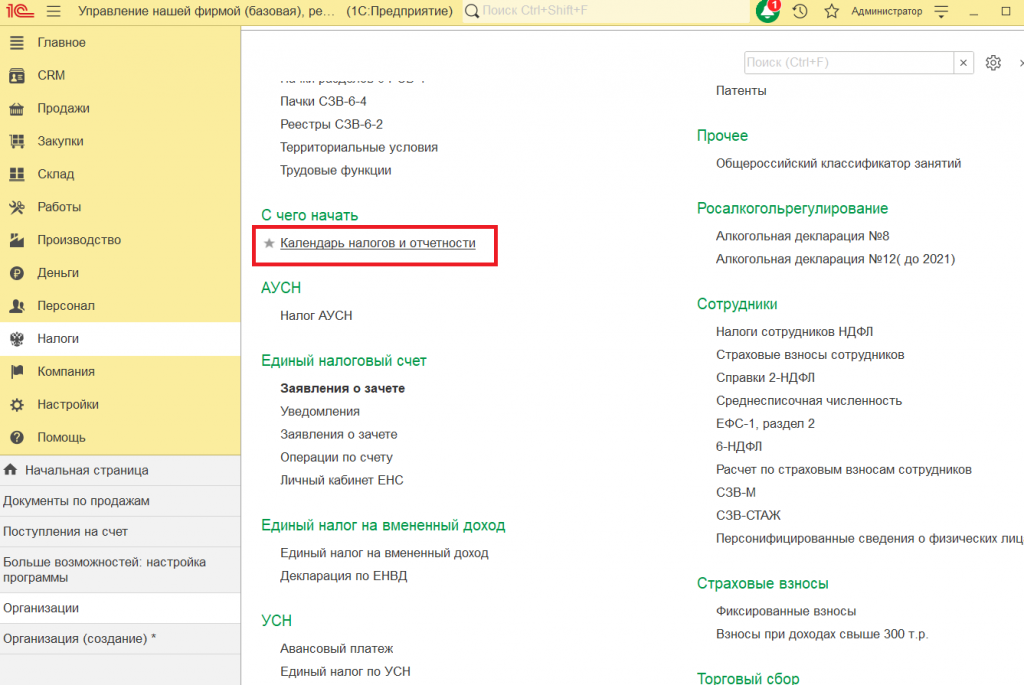The image size is (1024, 685).
Task: Open Операции по счету
Action: 336,457
